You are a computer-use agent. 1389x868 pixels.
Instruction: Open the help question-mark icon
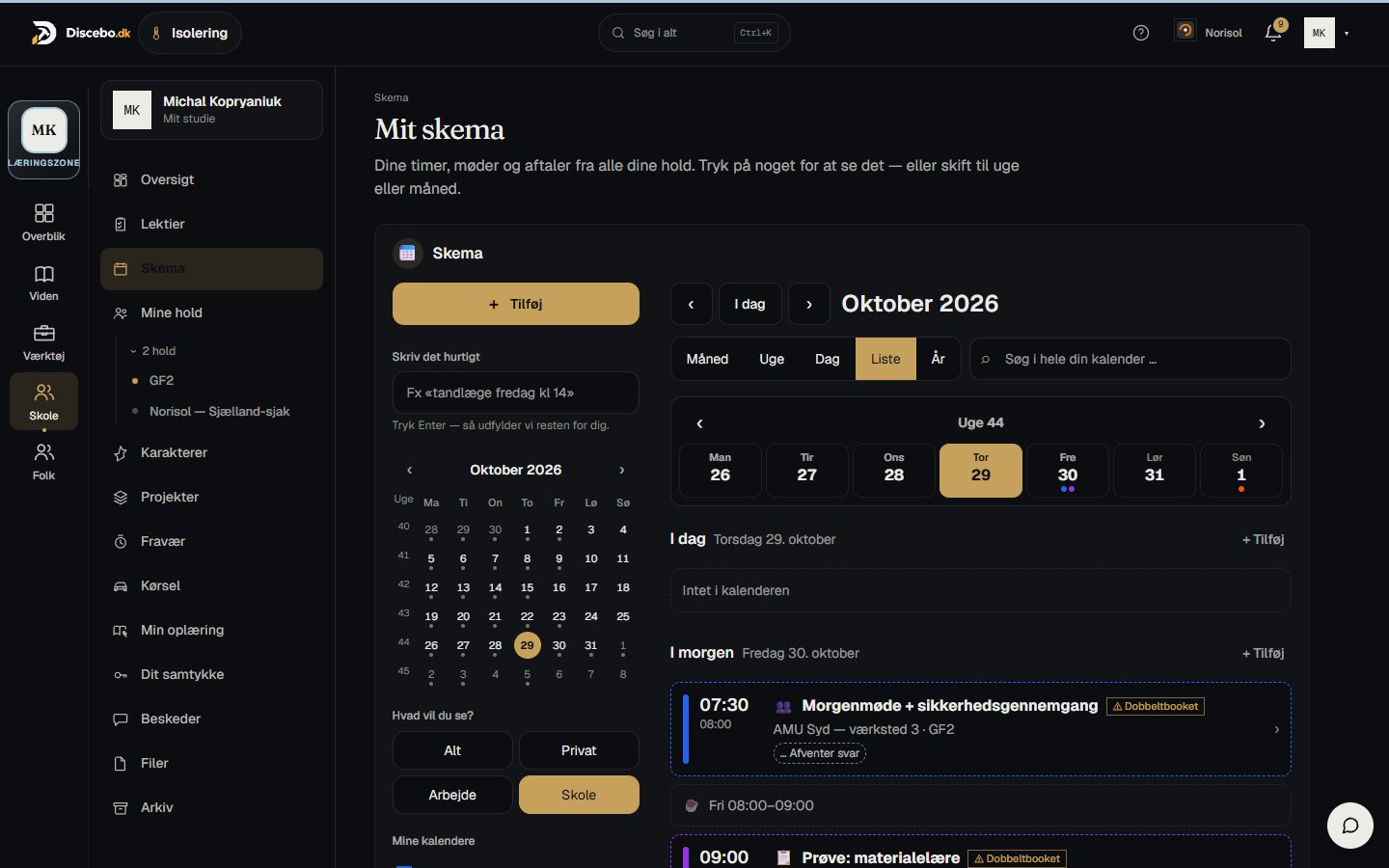pyautogui.click(x=1141, y=33)
